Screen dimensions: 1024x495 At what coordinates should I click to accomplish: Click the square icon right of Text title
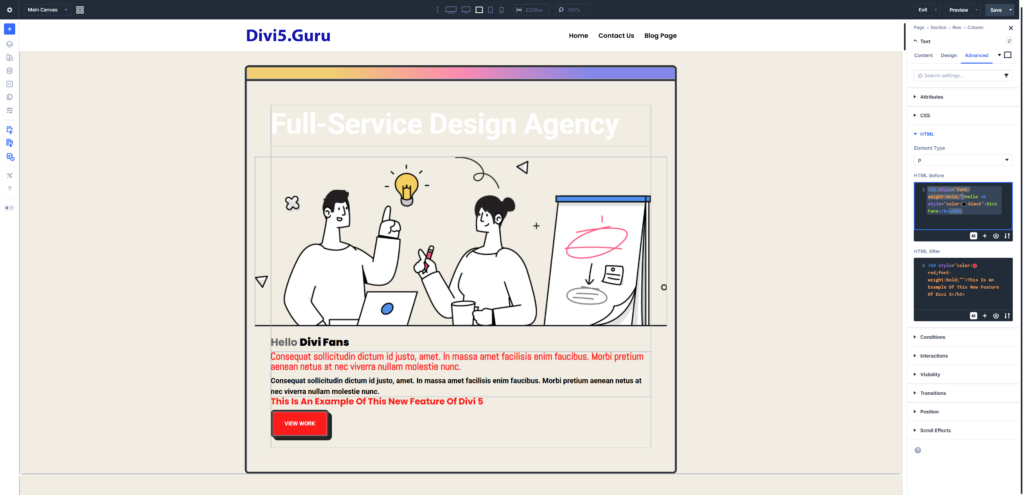pos(1009,41)
